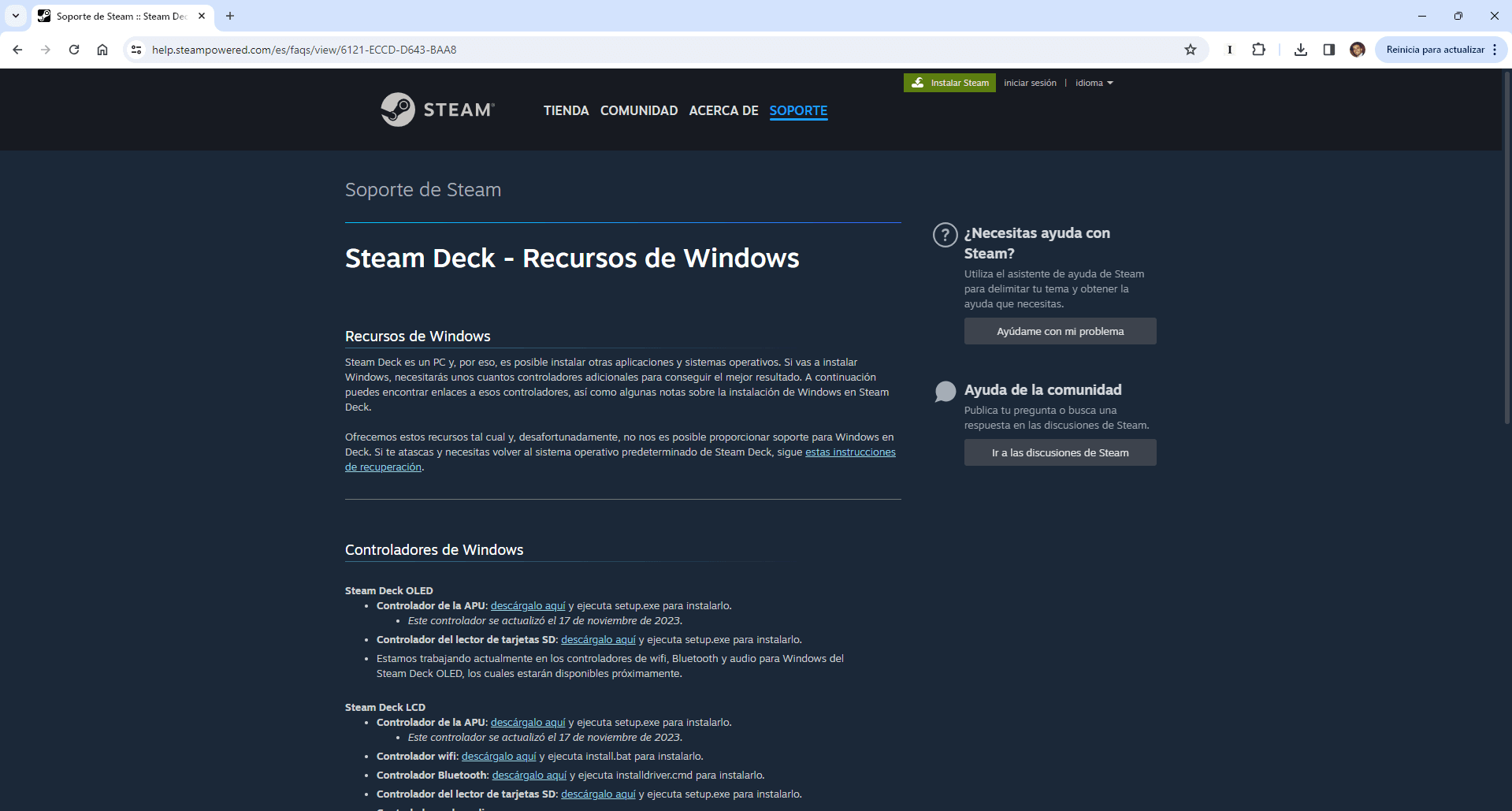Toggle the browser side panel icon

(x=1329, y=50)
